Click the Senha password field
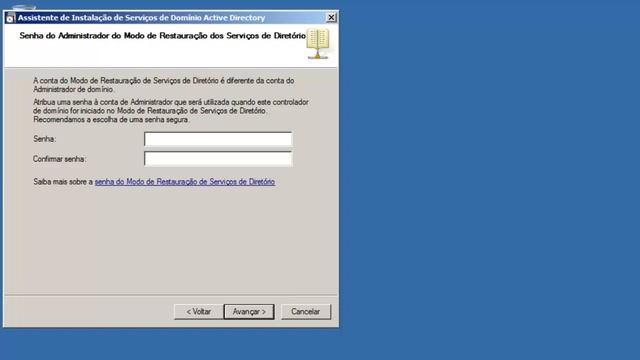Screen dimensions: 640x360 pos(218,139)
